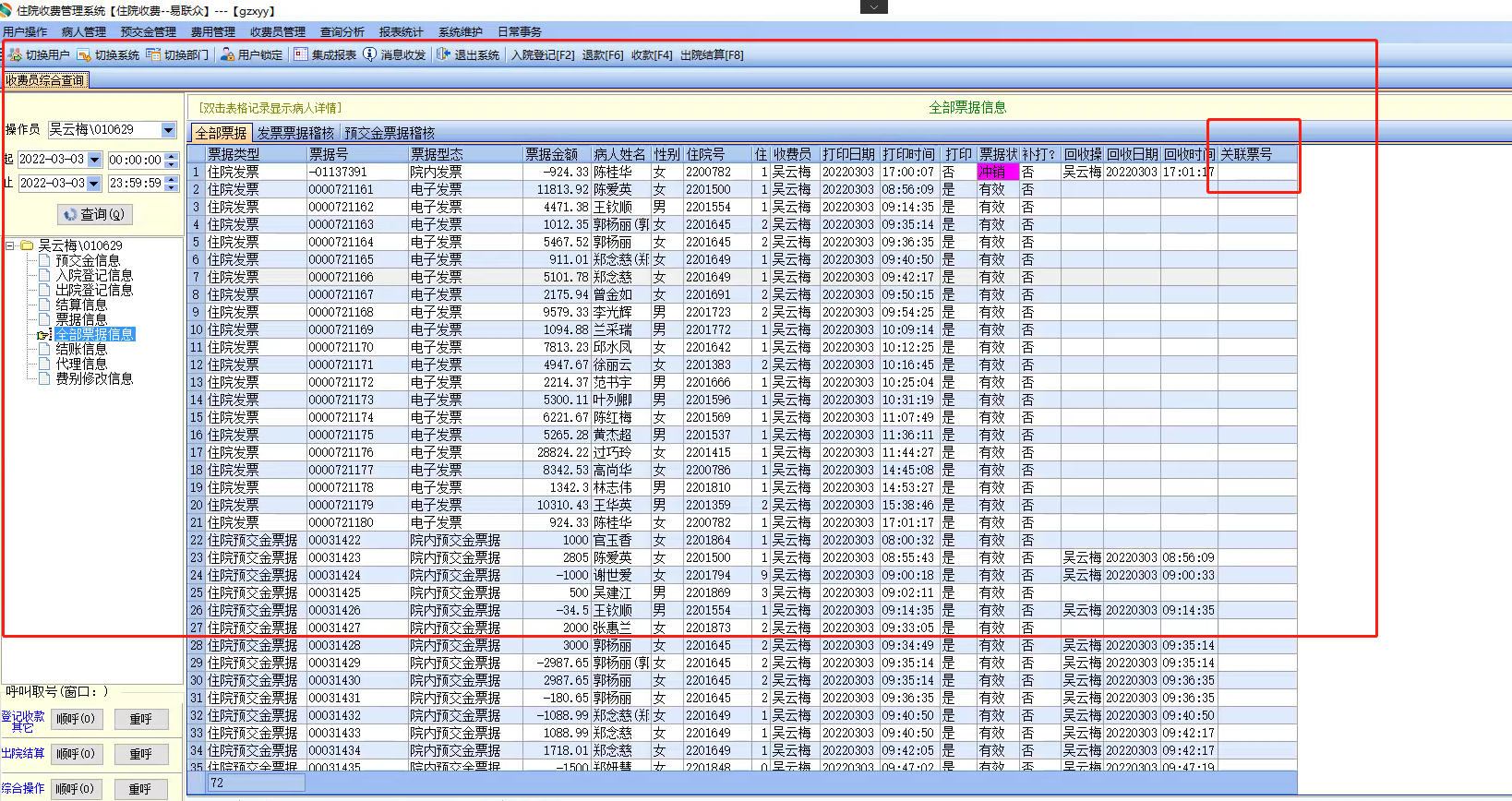Viewport: 1512px width, 801px height.
Task: Open the 系统维护 menu
Action: click(x=461, y=32)
